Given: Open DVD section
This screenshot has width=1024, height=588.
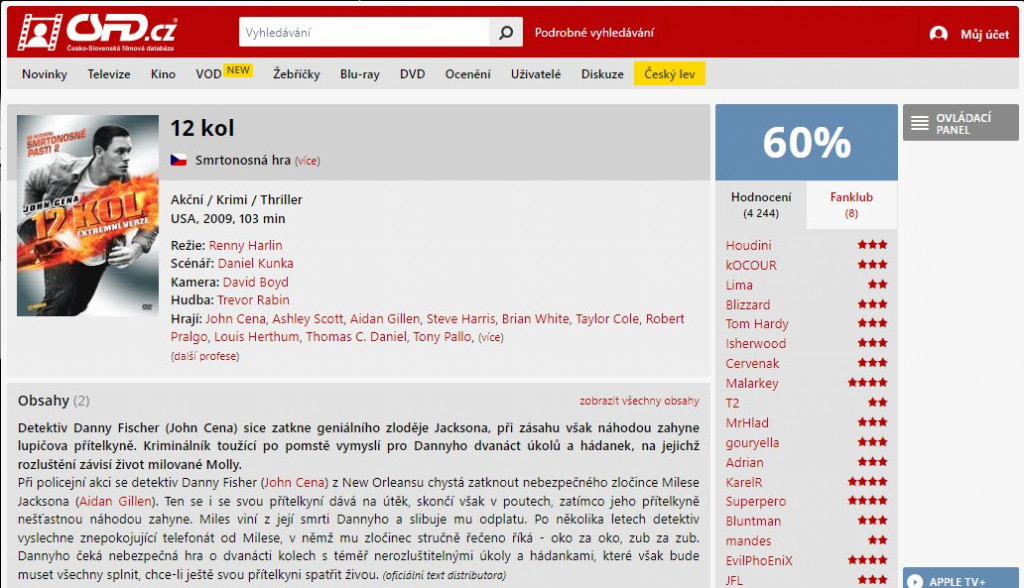Looking at the screenshot, I should tap(412, 74).
